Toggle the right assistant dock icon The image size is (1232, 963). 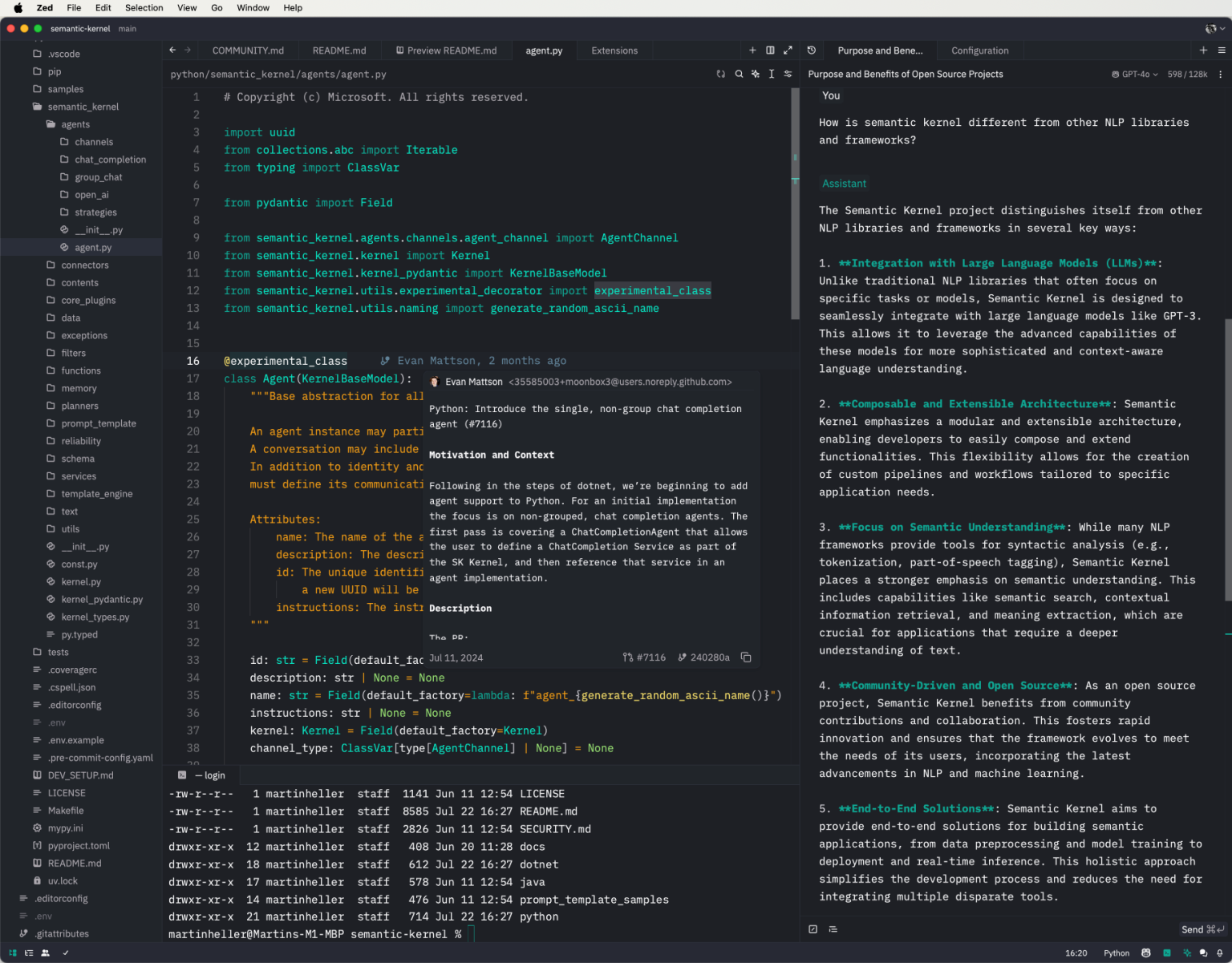(x=1189, y=953)
